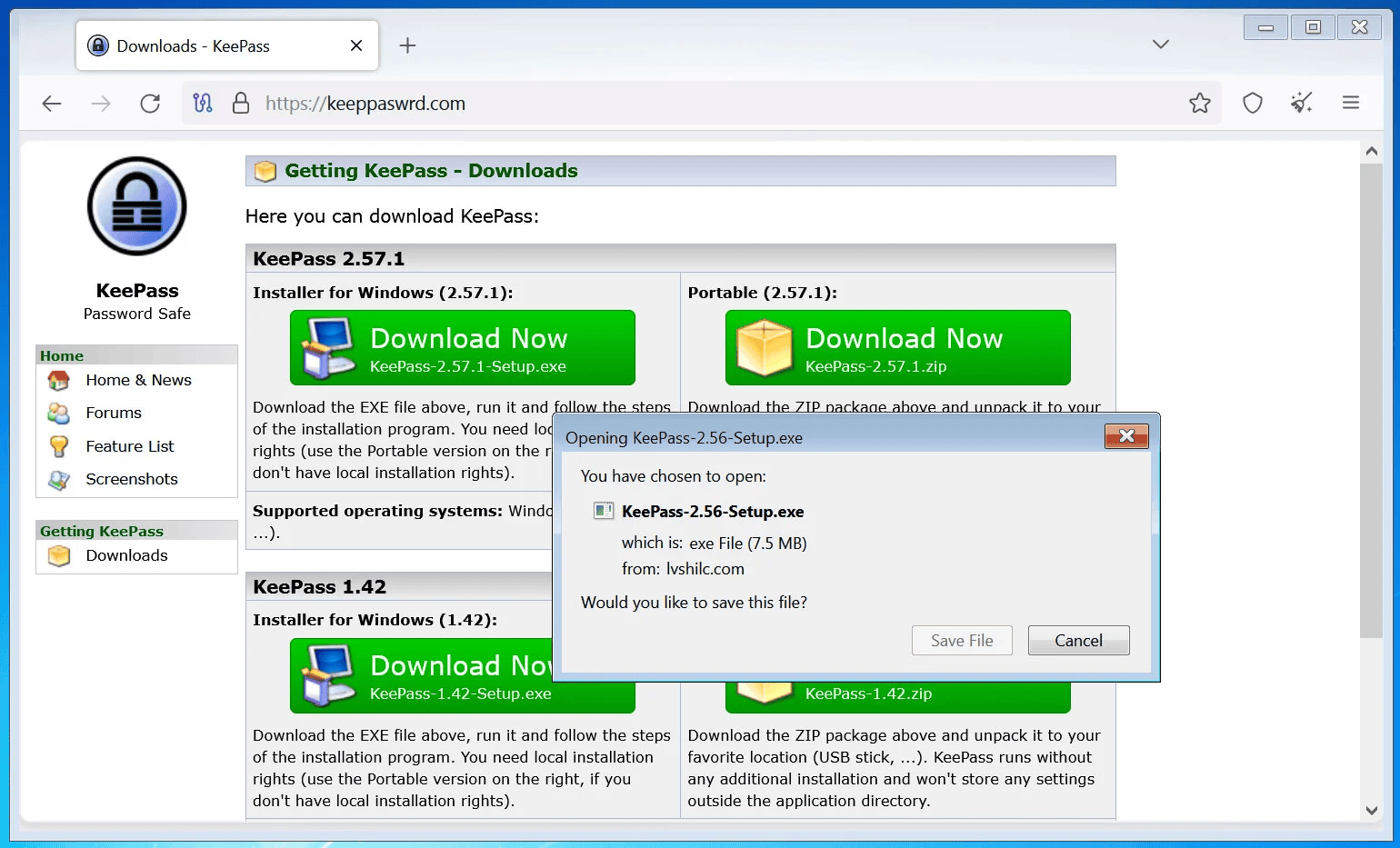This screenshot has height=848, width=1400.
Task: Switch to the Downloads - KeePass tab
Action: 218,45
